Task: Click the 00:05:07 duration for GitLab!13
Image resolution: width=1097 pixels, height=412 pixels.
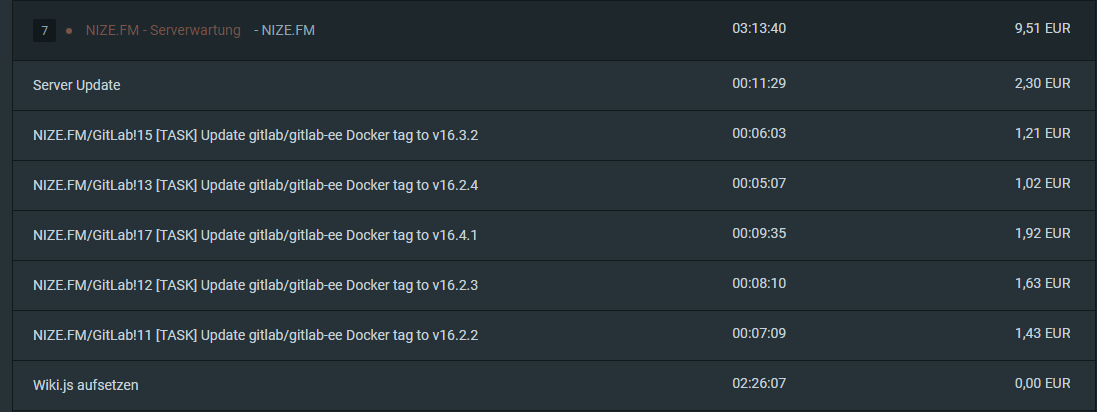Action: 759,183
